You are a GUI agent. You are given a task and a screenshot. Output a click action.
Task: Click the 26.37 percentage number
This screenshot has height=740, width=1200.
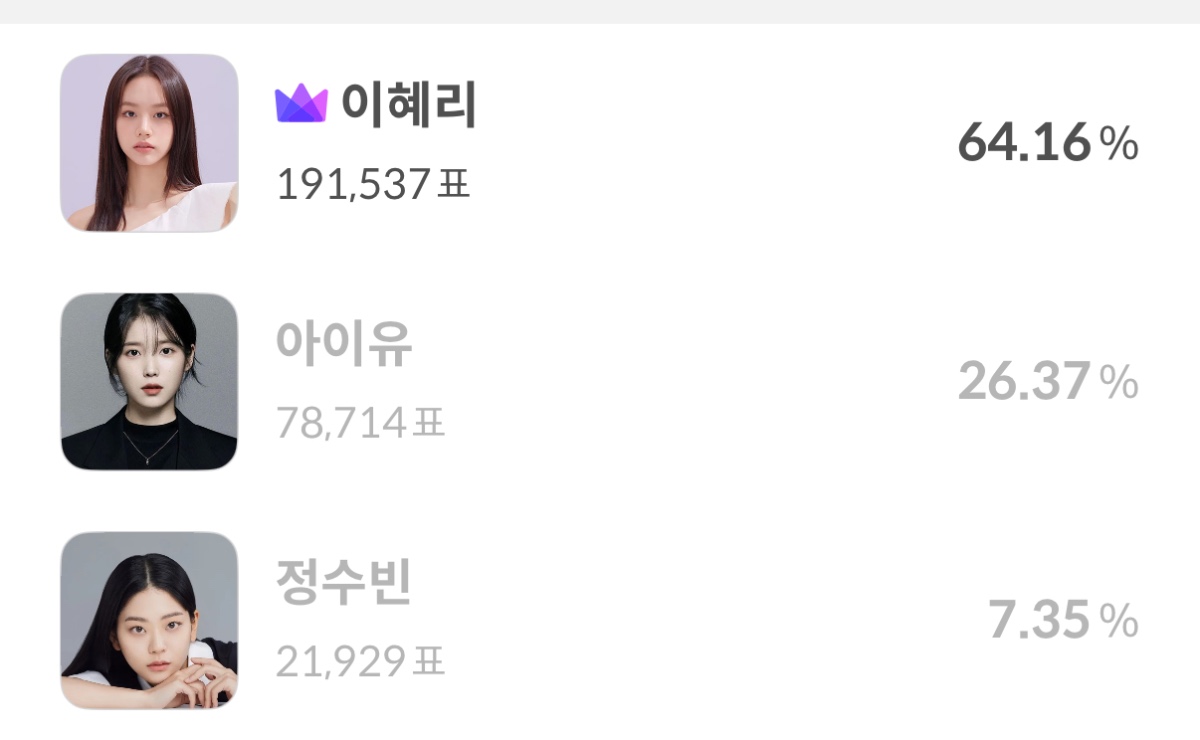1023,382
